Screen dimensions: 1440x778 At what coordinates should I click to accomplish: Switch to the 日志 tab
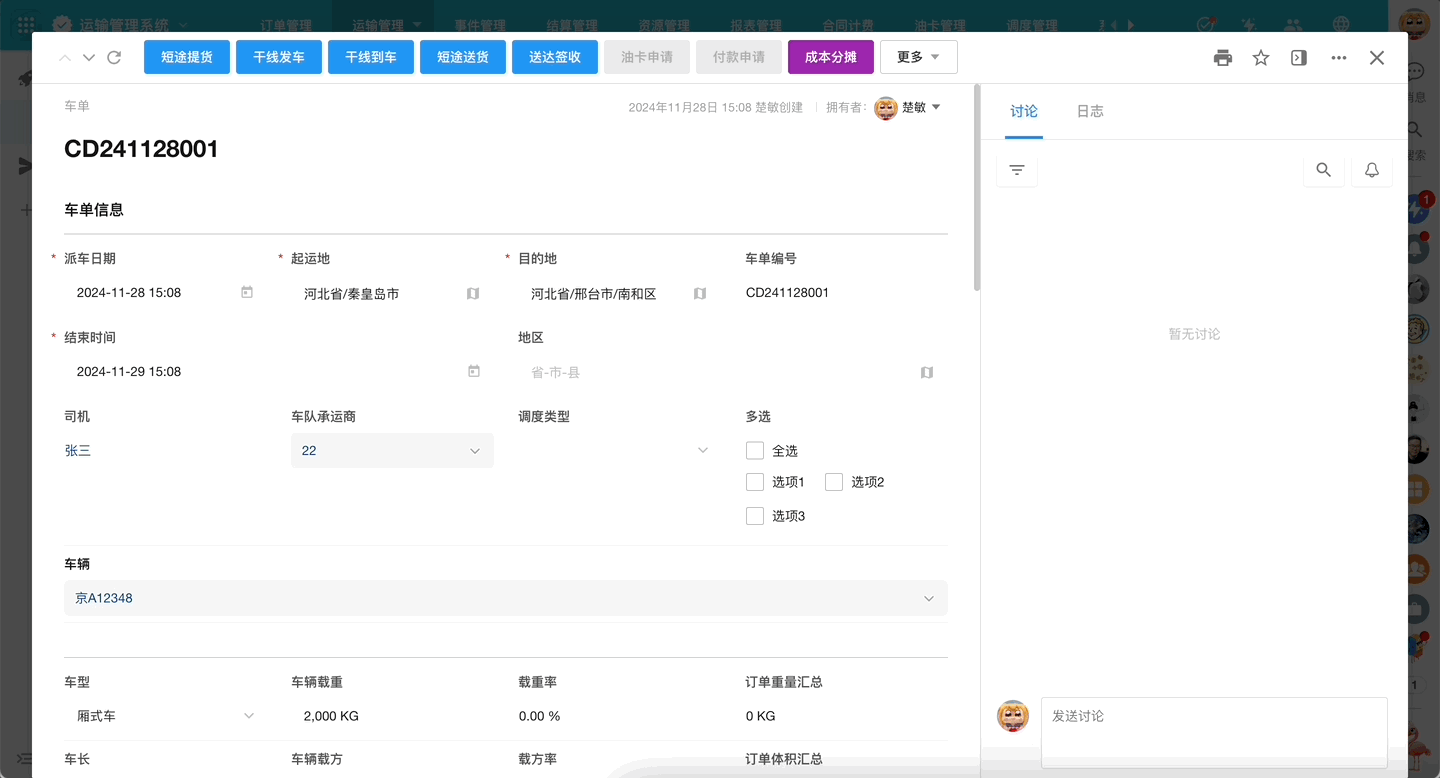click(1090, 112)
